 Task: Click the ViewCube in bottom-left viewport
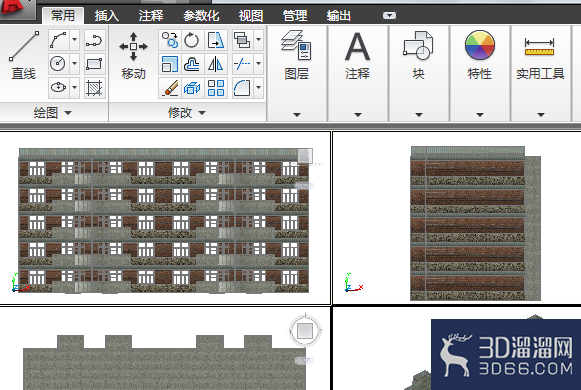pyautogui.click(x=305, y=330)
